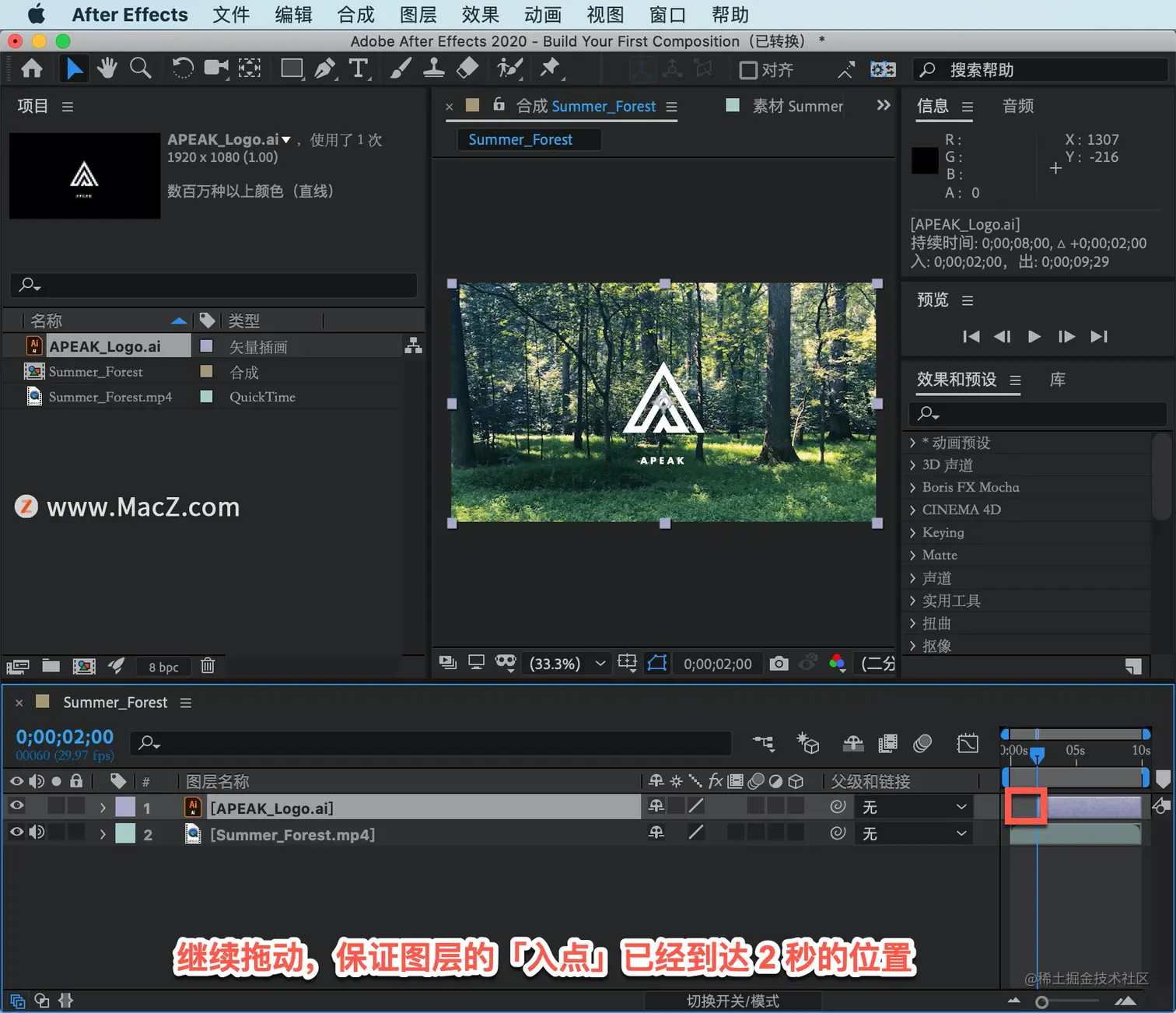Image resolution: width=1176 pixels, height=1013 pixels.
Task: Toggle the mask and shape path visibility
Action: click(x=657, y=663)
